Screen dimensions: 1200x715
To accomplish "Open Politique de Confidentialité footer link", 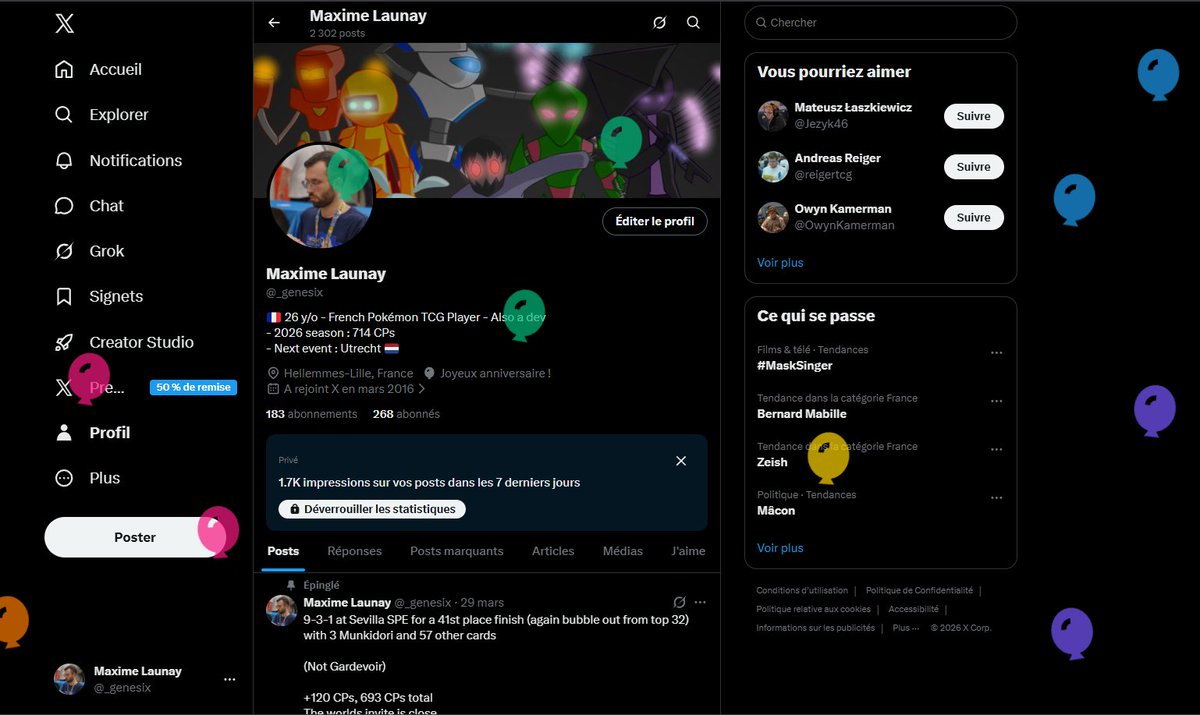I will click(919, 591).
